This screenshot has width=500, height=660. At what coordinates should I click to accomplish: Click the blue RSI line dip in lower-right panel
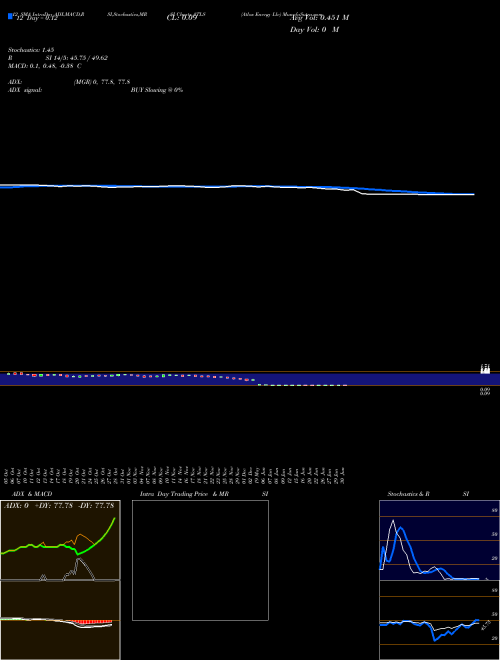(435, 639)
